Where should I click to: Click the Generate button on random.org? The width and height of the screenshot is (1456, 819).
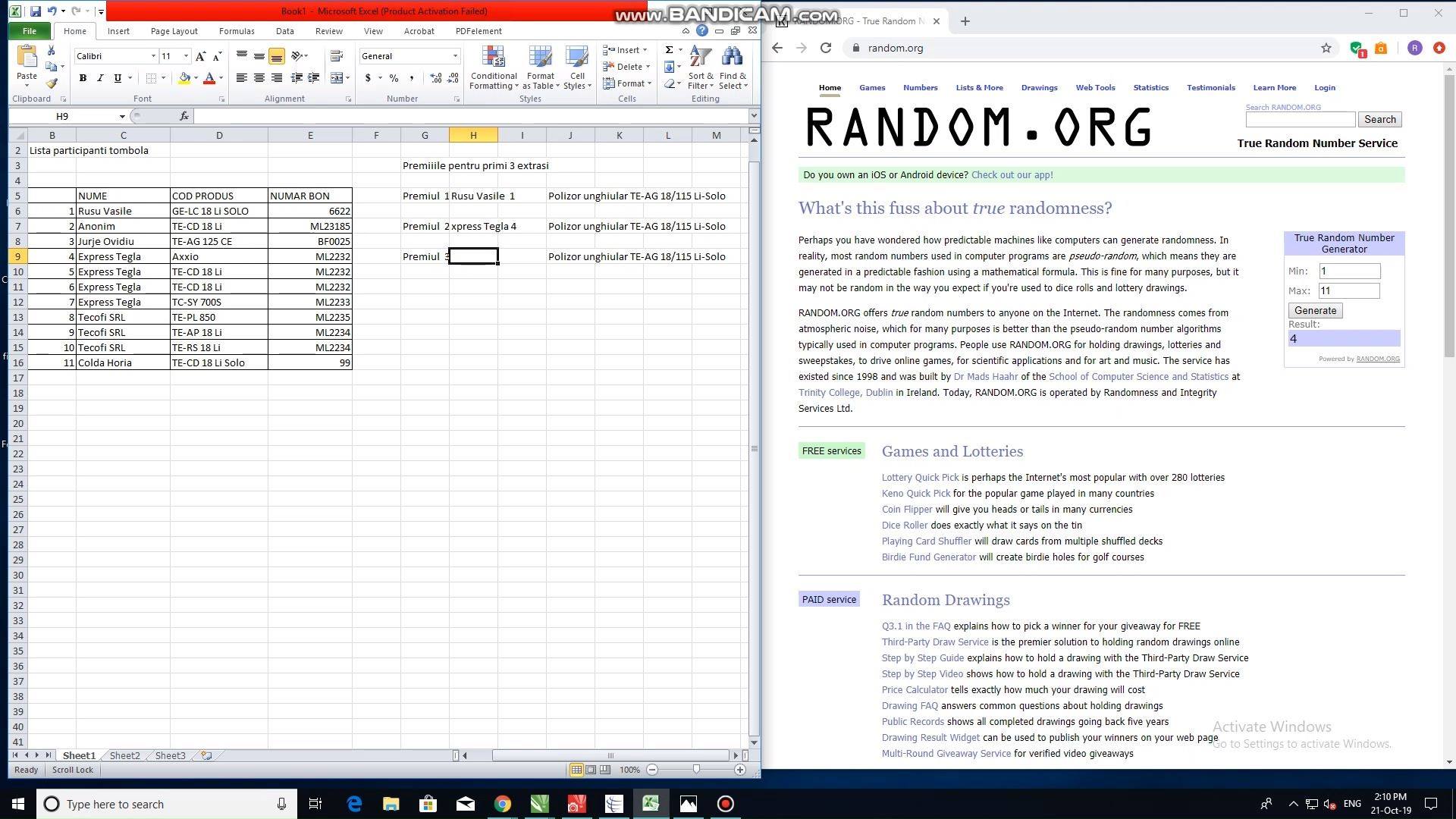[x=1316, y=310]
